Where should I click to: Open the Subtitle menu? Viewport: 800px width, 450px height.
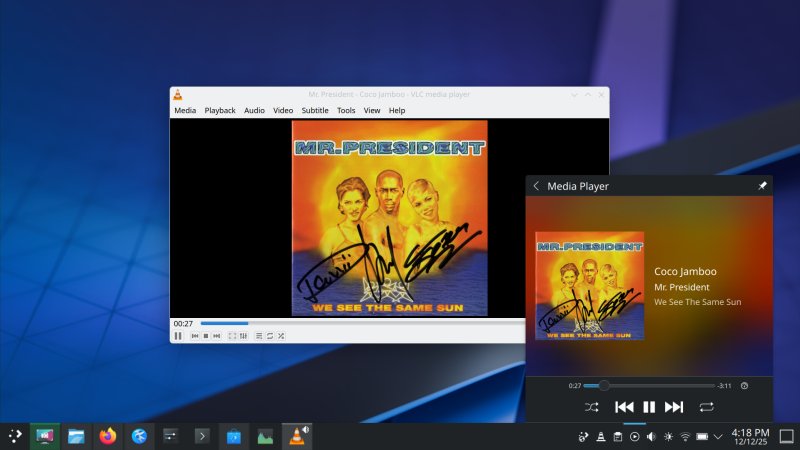click(315, 110)
